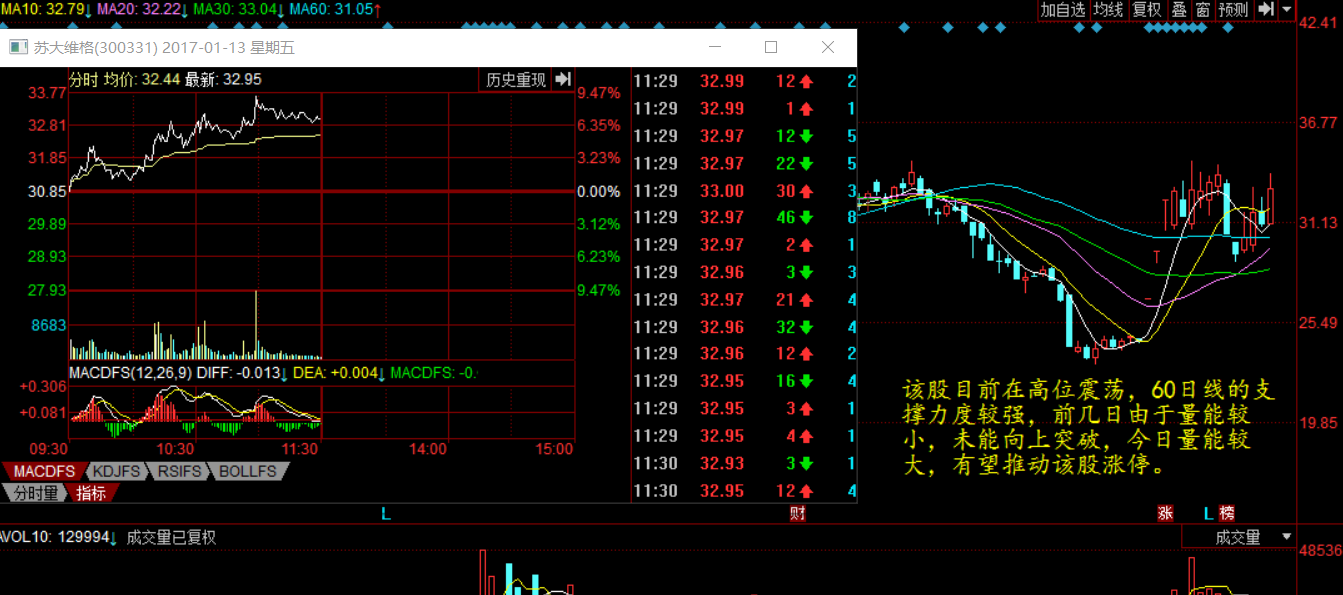
Task: Click the red 财 marker icon
Action: point(797,513)
